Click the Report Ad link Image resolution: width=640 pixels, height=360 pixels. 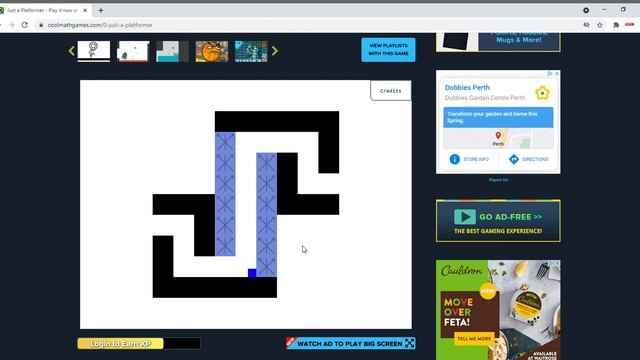click(x=498, y=180)
